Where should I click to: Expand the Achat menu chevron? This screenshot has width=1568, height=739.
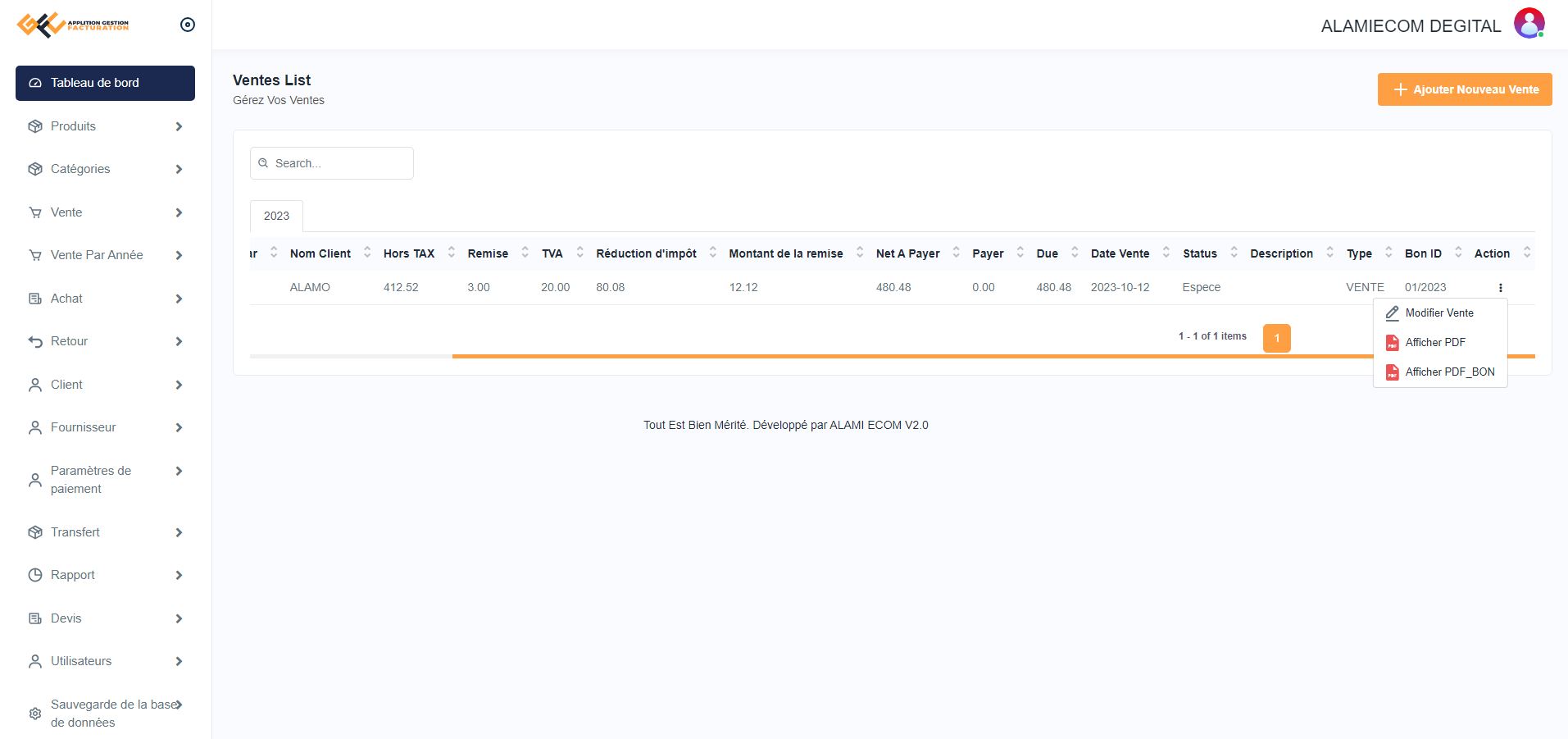click(x=179, y=299)
